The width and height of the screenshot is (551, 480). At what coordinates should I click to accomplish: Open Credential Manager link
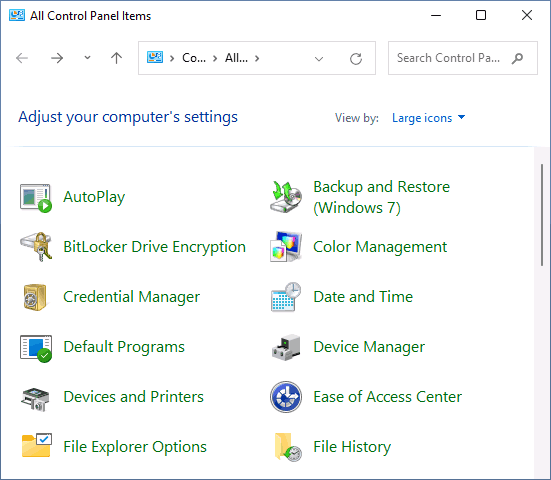pyautogui.click(x=131, y=297)
